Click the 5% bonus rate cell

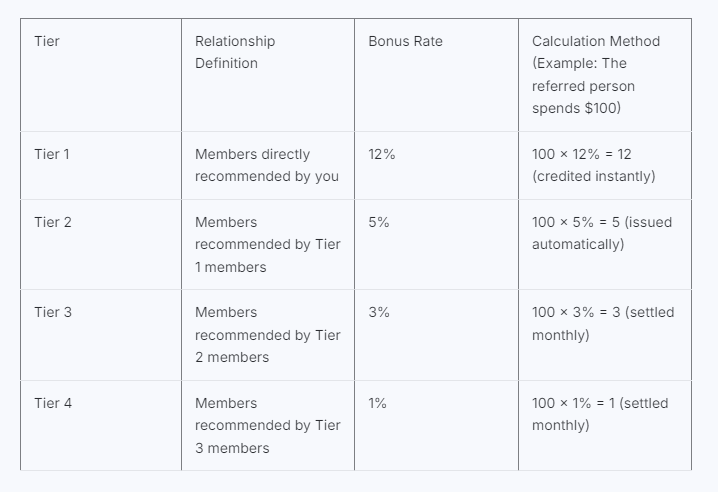[379, 222]
